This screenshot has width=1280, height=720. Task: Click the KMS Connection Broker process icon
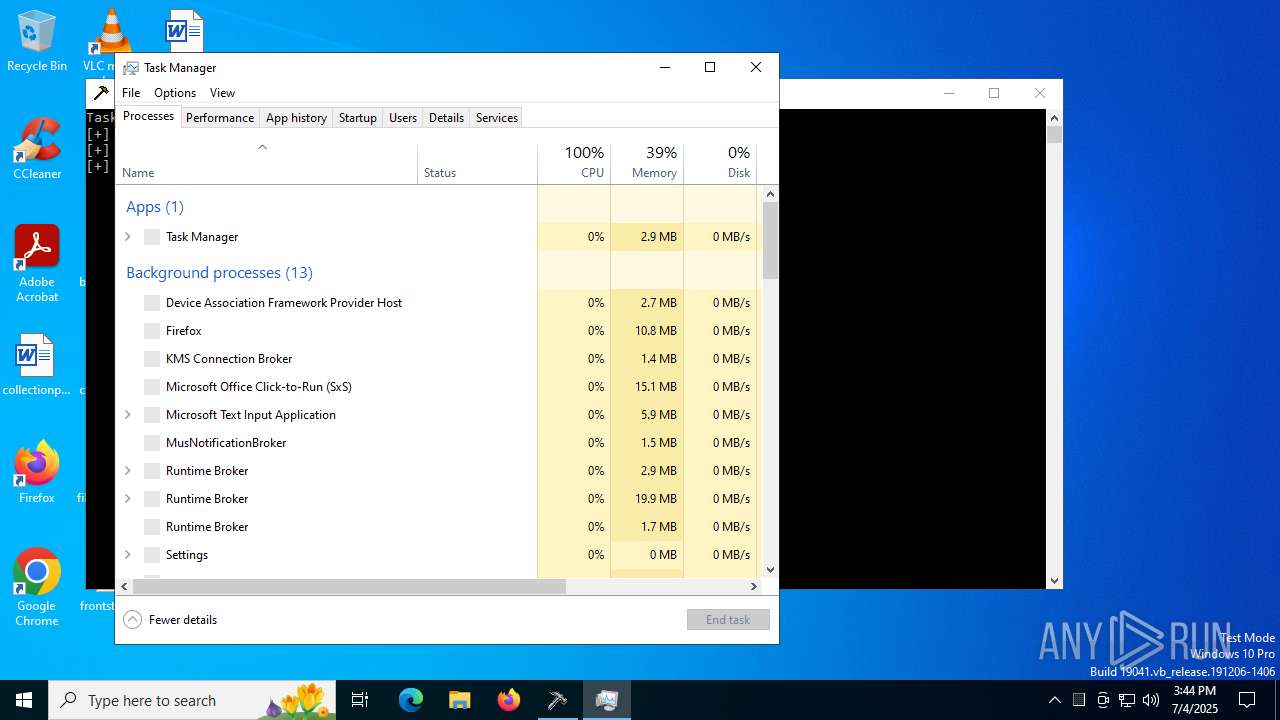click(152, 359)
